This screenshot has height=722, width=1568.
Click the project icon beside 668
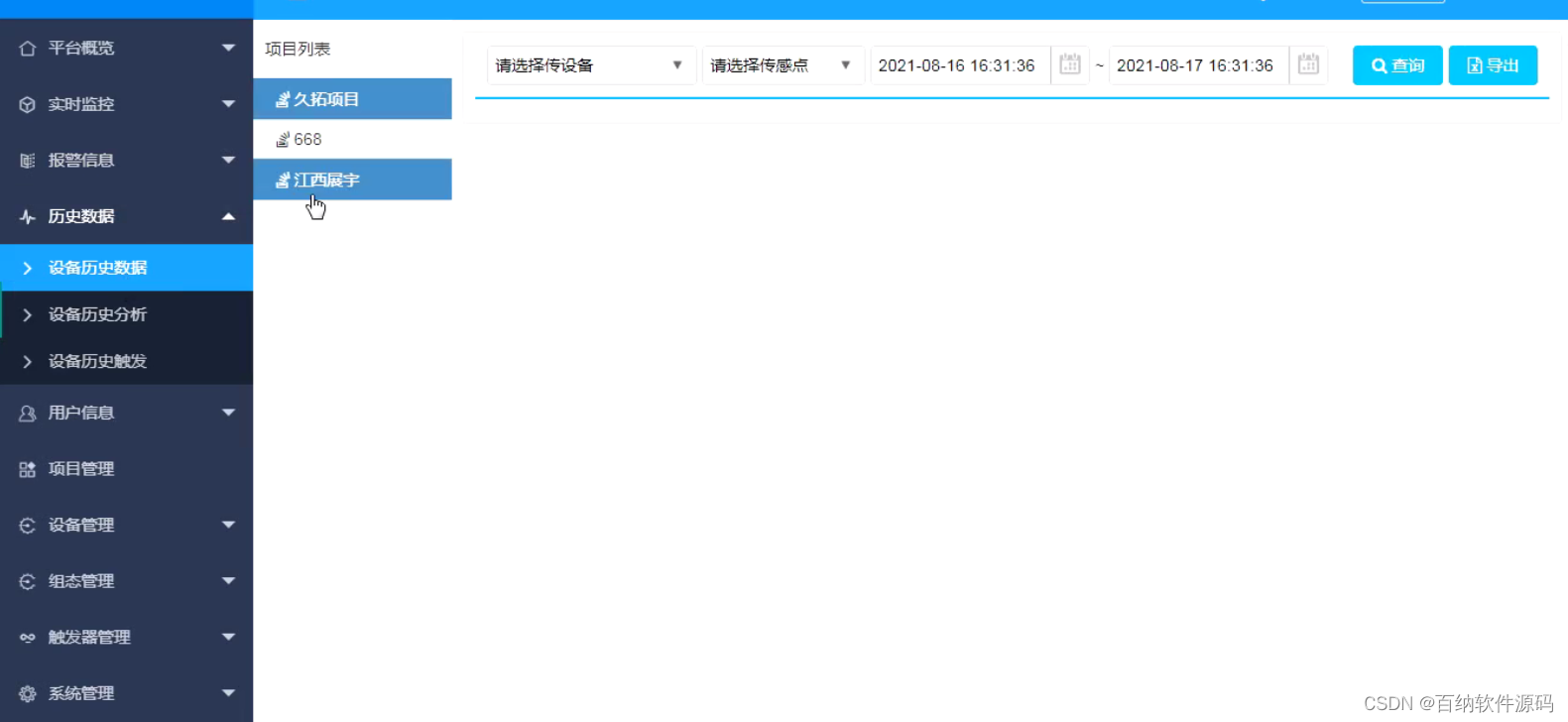283,140
